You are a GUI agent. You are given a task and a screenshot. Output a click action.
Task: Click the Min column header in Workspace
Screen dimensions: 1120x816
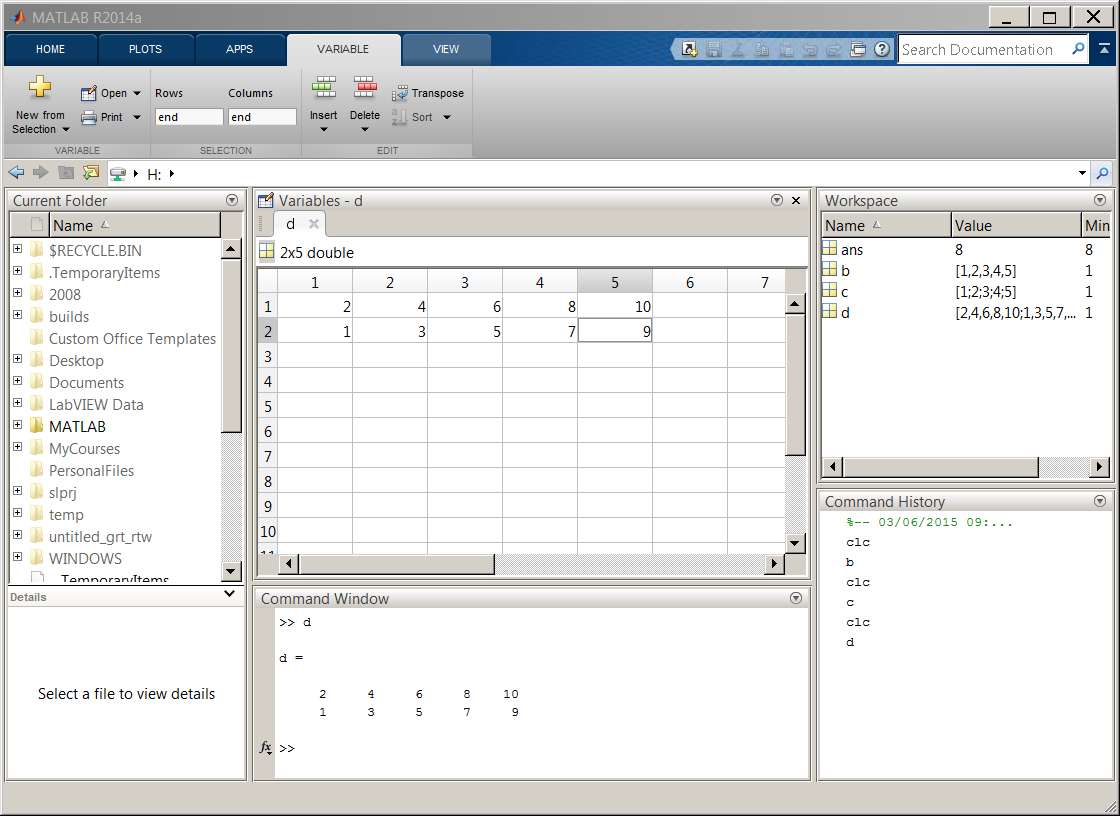pyautogui.click(x=1096, y=225)
